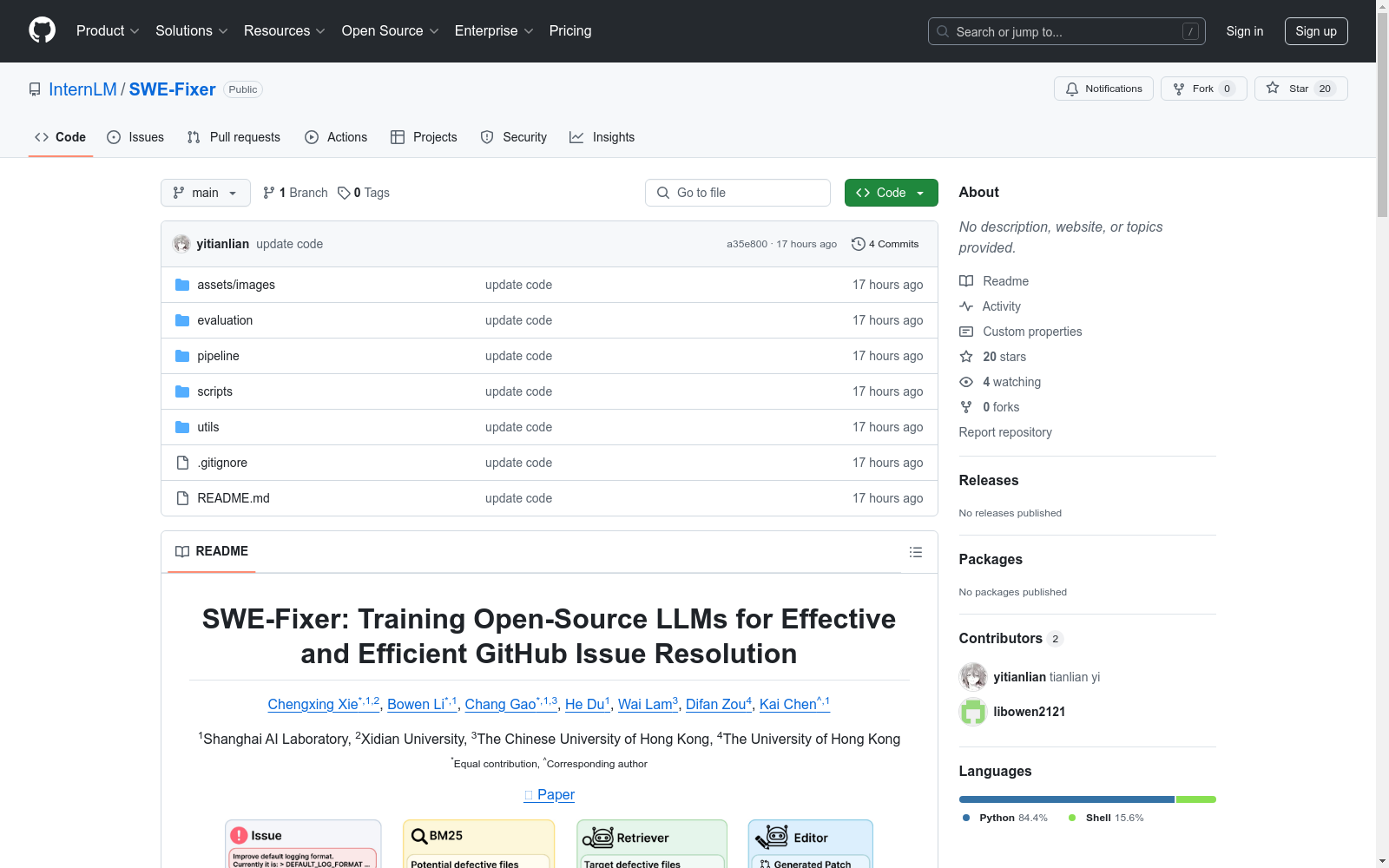Open the main branch selector dropdown
The height and width of the screenshot is (868, 1389).
click(x=206, y=193)
